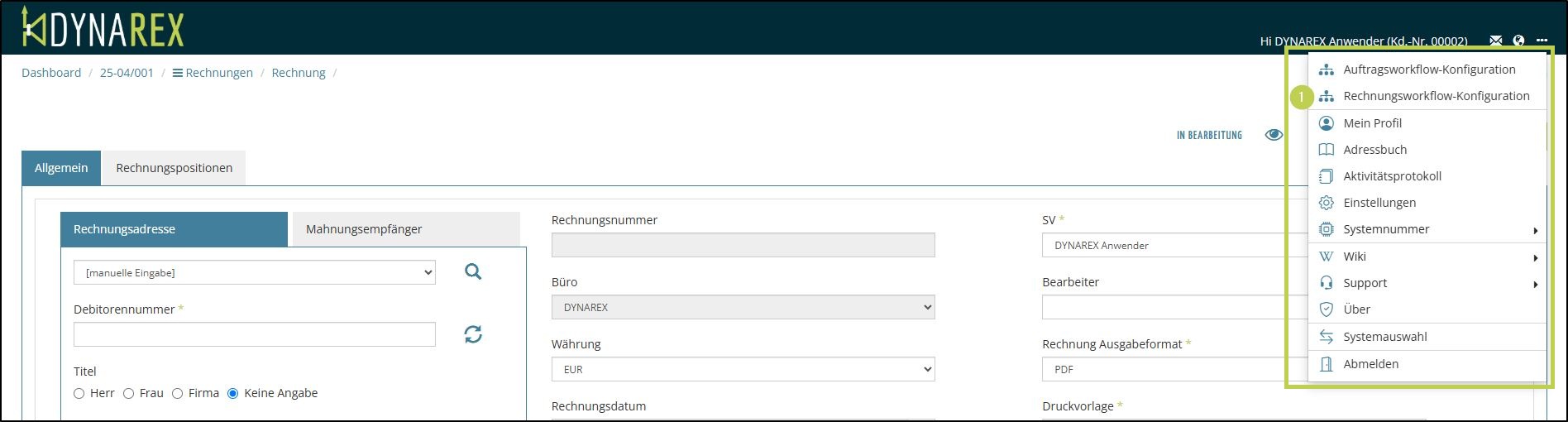This screenshot has width=1568, height=422.
Task: Toggle the eye visibility icon near status
Action: click(1274, 135)
